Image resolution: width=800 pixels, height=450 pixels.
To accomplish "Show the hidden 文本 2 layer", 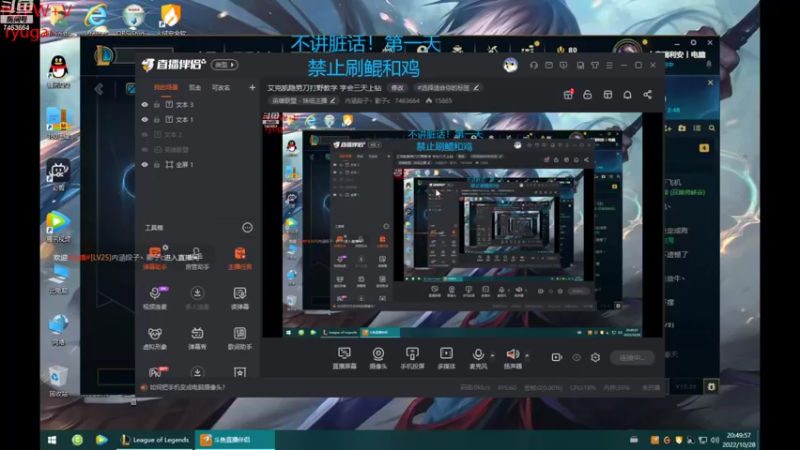I will (145, 135).
